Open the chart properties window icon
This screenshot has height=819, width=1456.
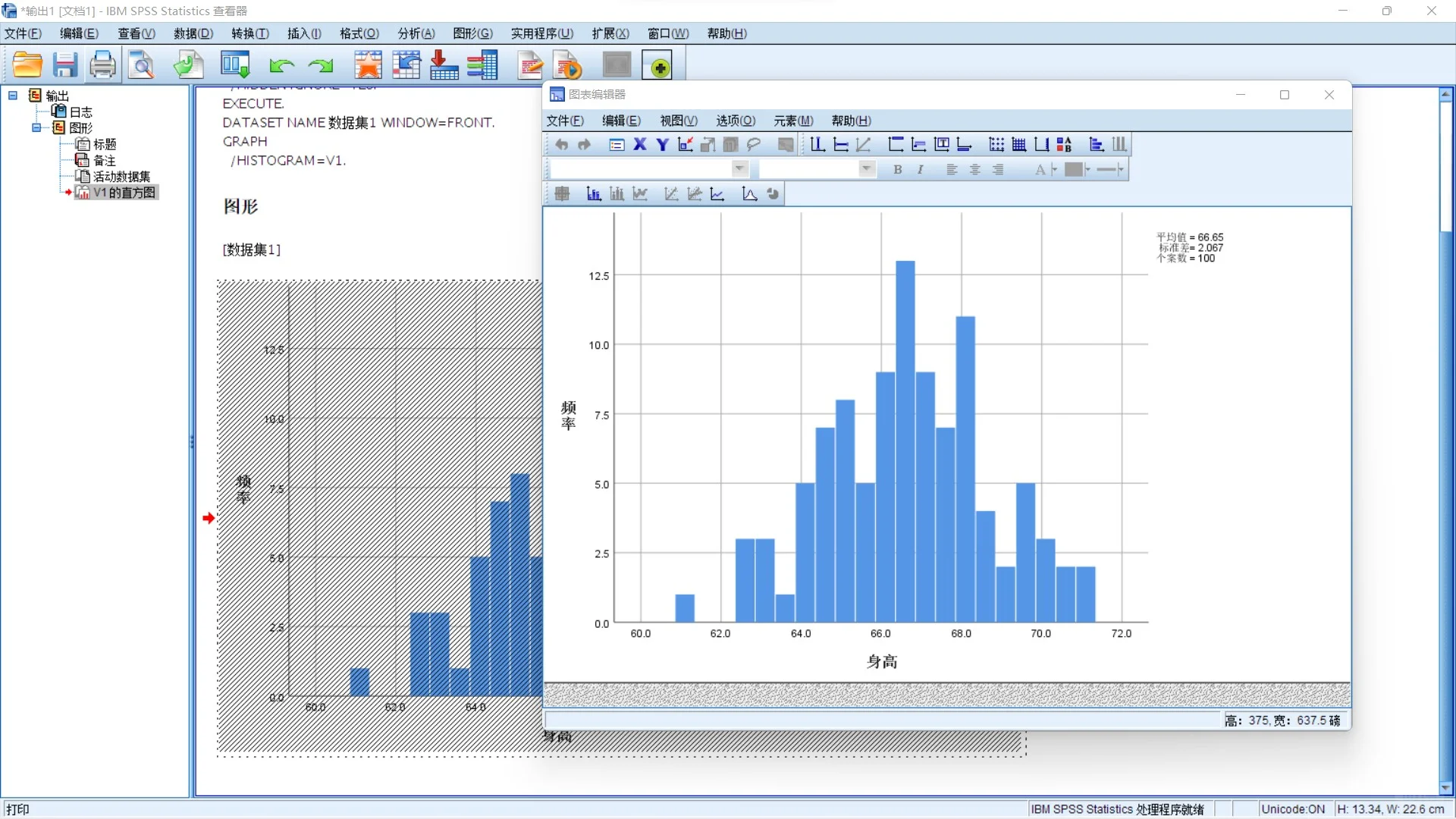pyautogui.click(x=617, y=145)
